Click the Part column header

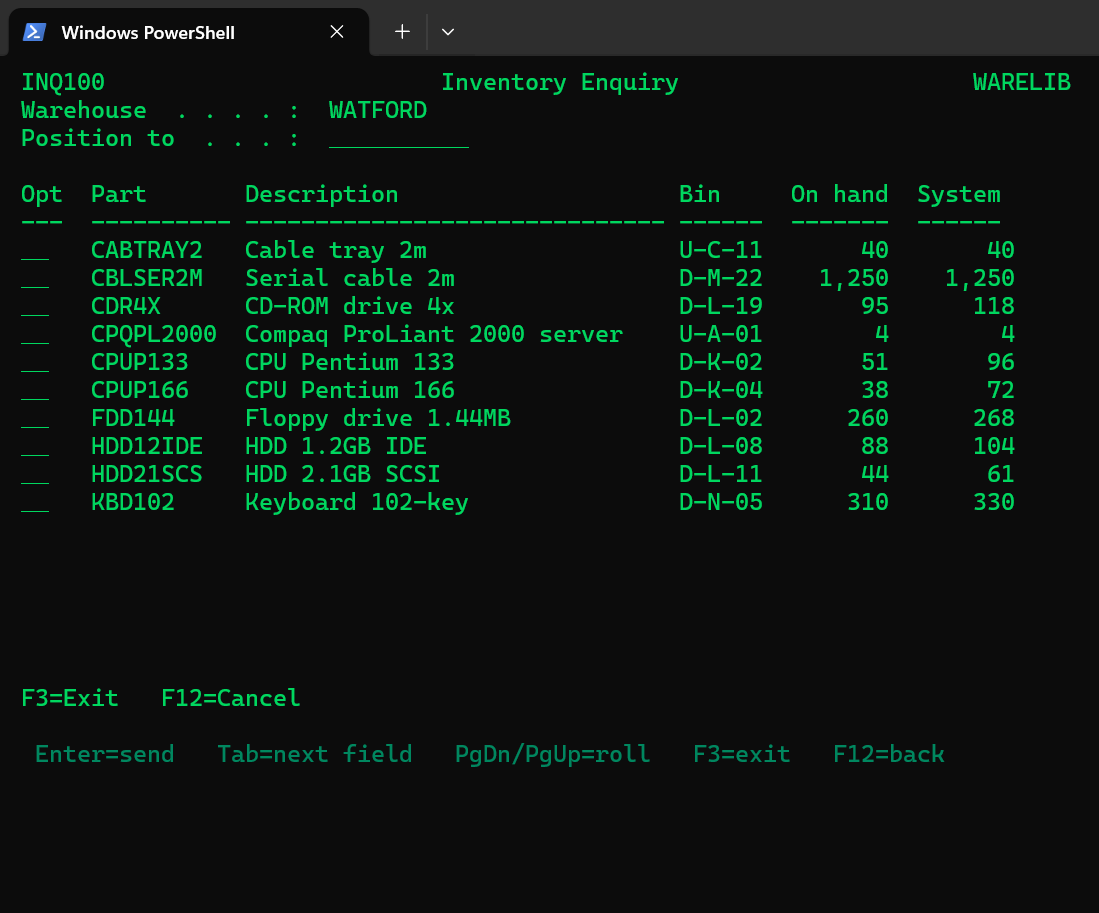coord(118,194)
